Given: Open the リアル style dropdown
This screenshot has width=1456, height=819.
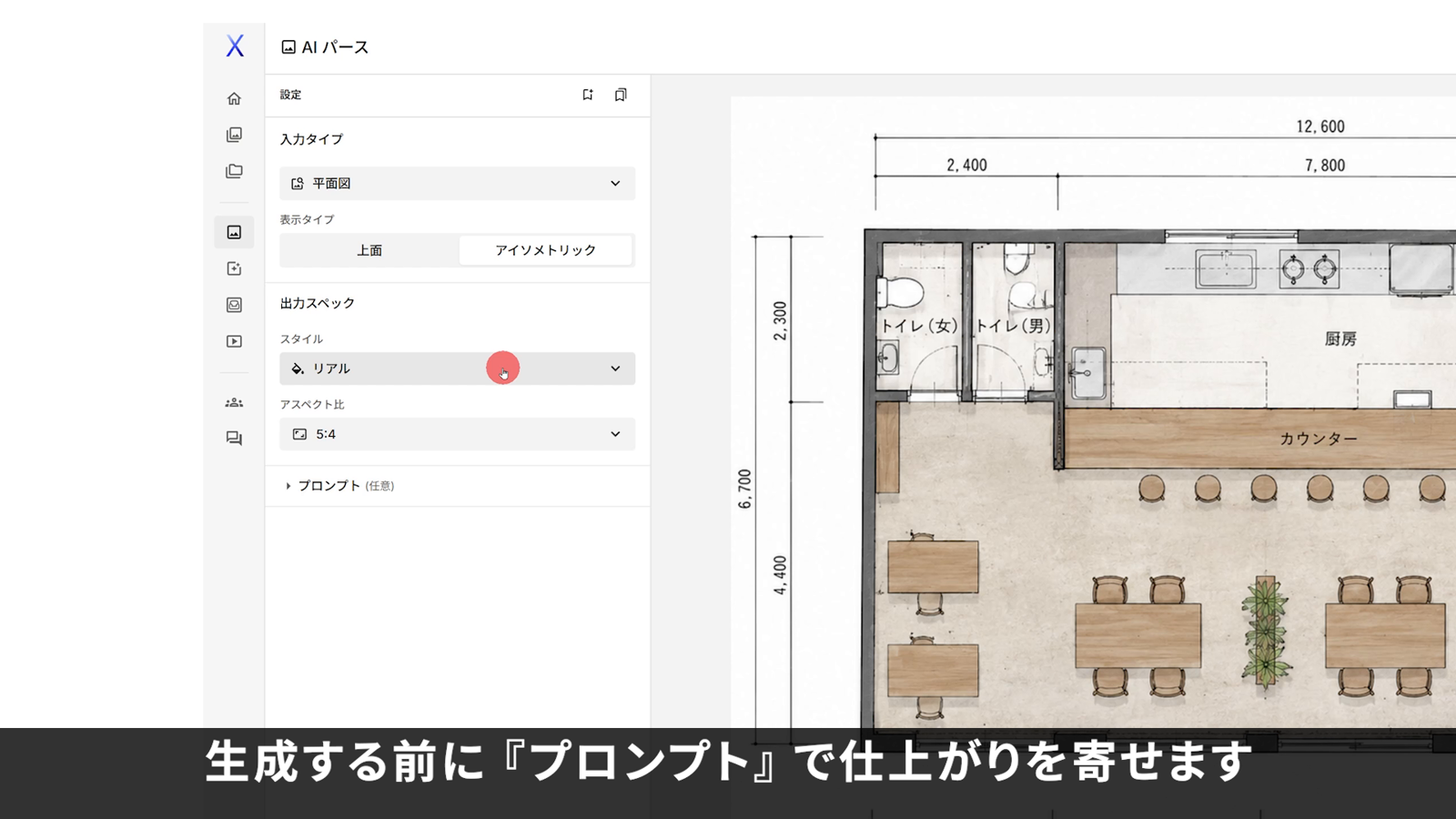Looking at the screenshot, I should click(457, 369).
